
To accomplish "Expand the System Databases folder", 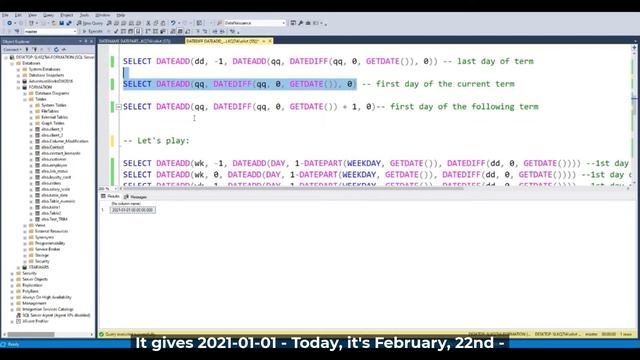I will [x=18, y=69].
